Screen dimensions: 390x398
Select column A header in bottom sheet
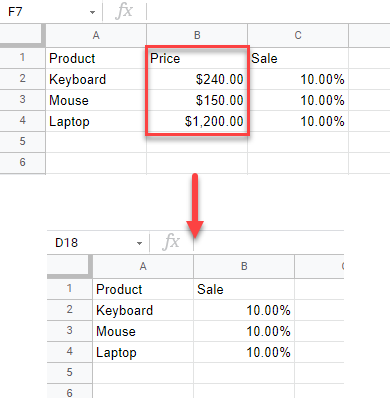pos(143,266)
